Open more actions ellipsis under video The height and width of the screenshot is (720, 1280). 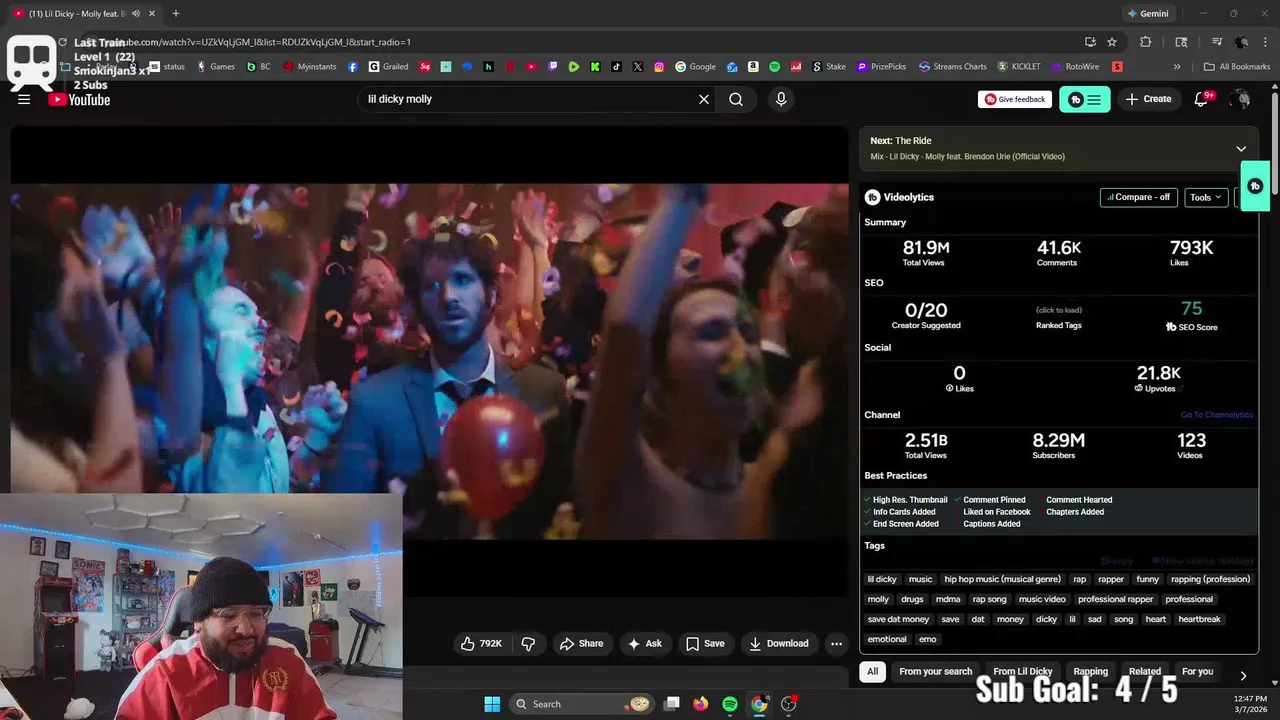pos(837,643)
